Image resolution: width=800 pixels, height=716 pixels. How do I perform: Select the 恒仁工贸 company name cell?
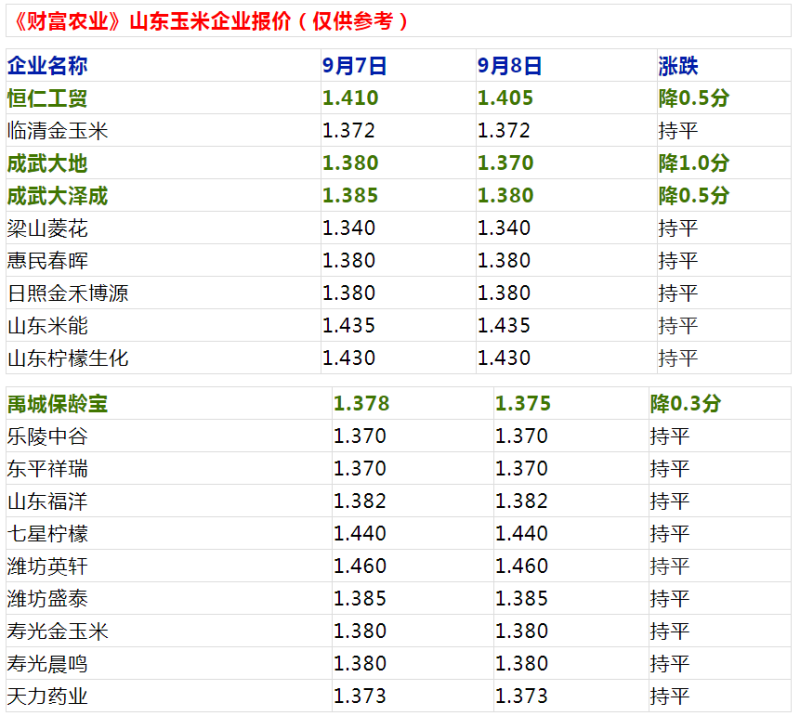click(x=47, y=98)
